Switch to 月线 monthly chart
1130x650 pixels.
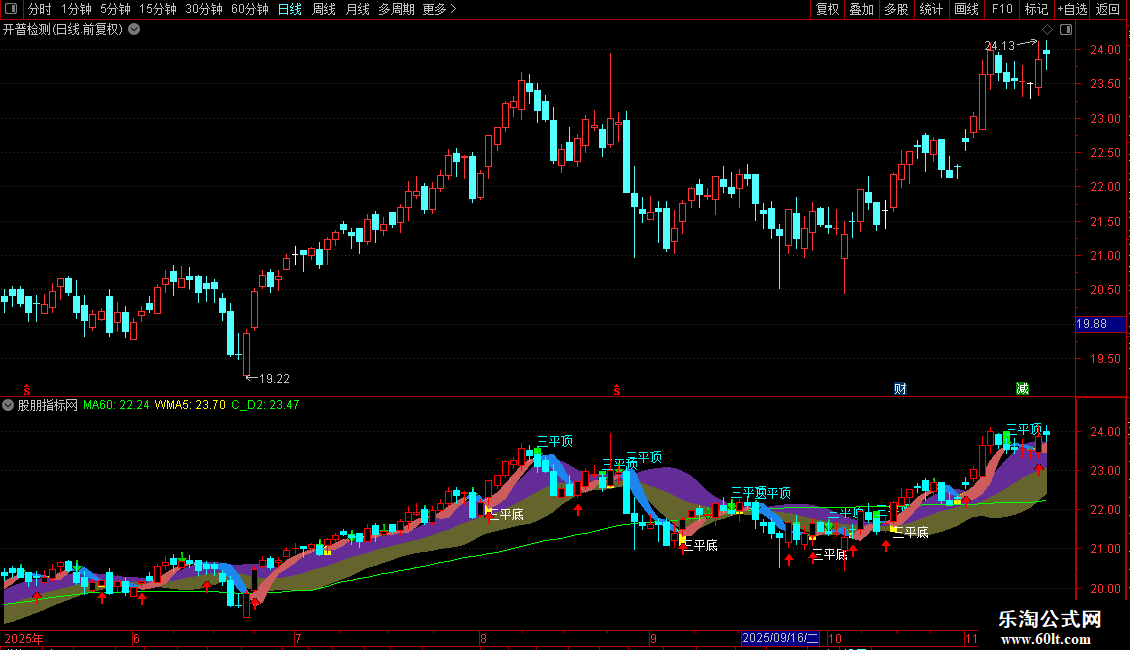click(357, 9)
